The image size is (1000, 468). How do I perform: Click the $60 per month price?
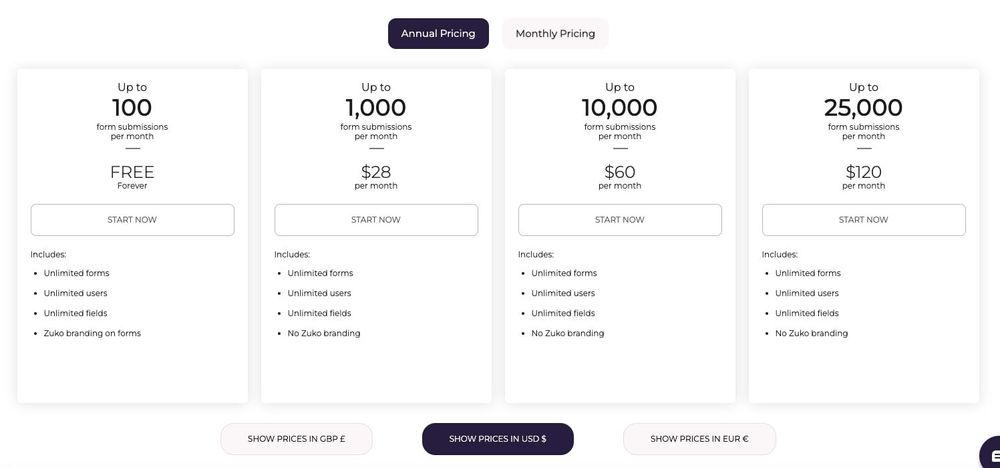619,176
